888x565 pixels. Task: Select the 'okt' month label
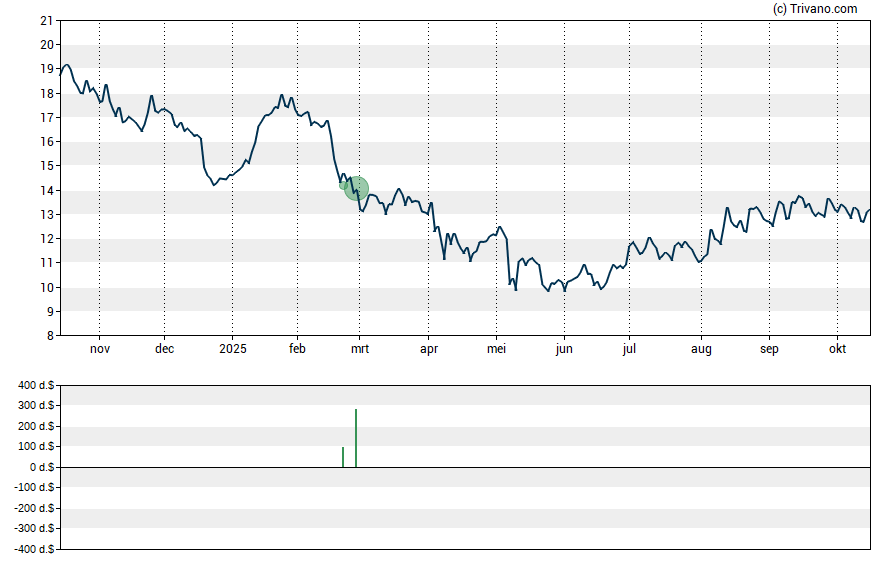pyautogui.click(x=838, y=349)
